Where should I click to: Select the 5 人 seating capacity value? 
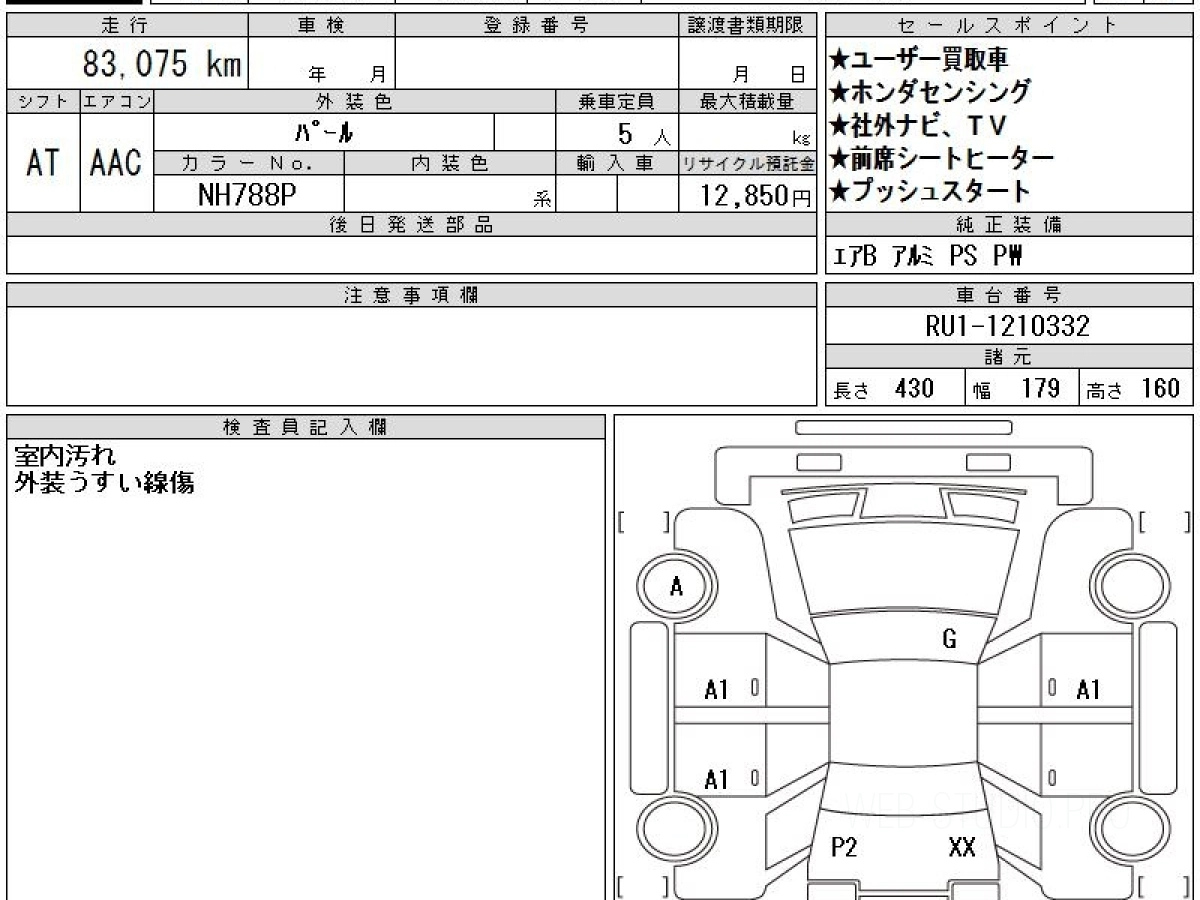(x=644, y=133)
